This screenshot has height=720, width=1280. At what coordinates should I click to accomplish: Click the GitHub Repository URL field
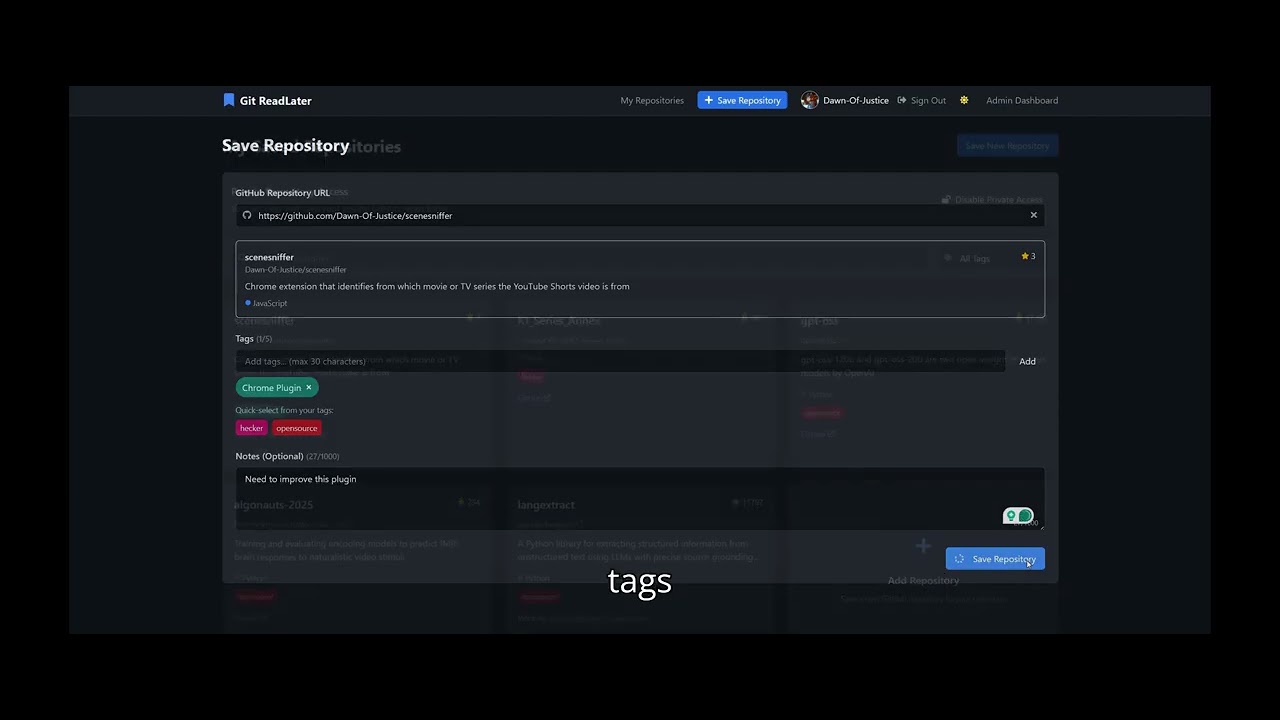coord(640,215)
